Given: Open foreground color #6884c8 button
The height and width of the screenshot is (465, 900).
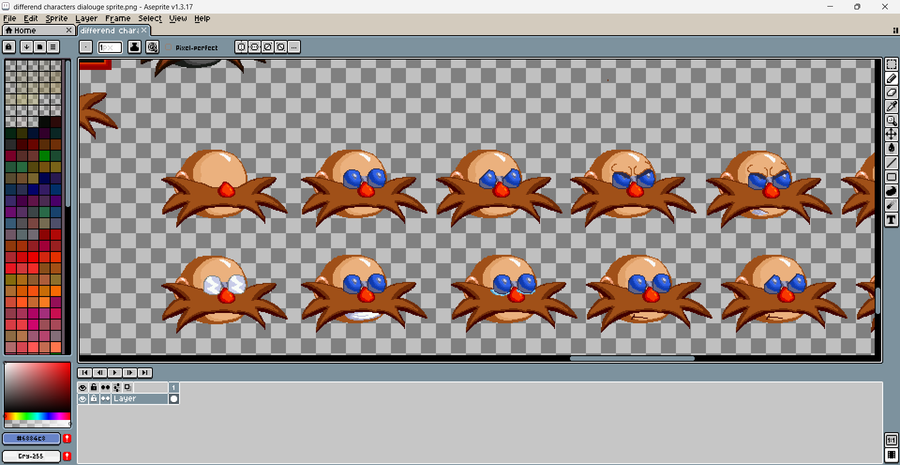Looking at the screenshot, I should [x=32, y=439].
